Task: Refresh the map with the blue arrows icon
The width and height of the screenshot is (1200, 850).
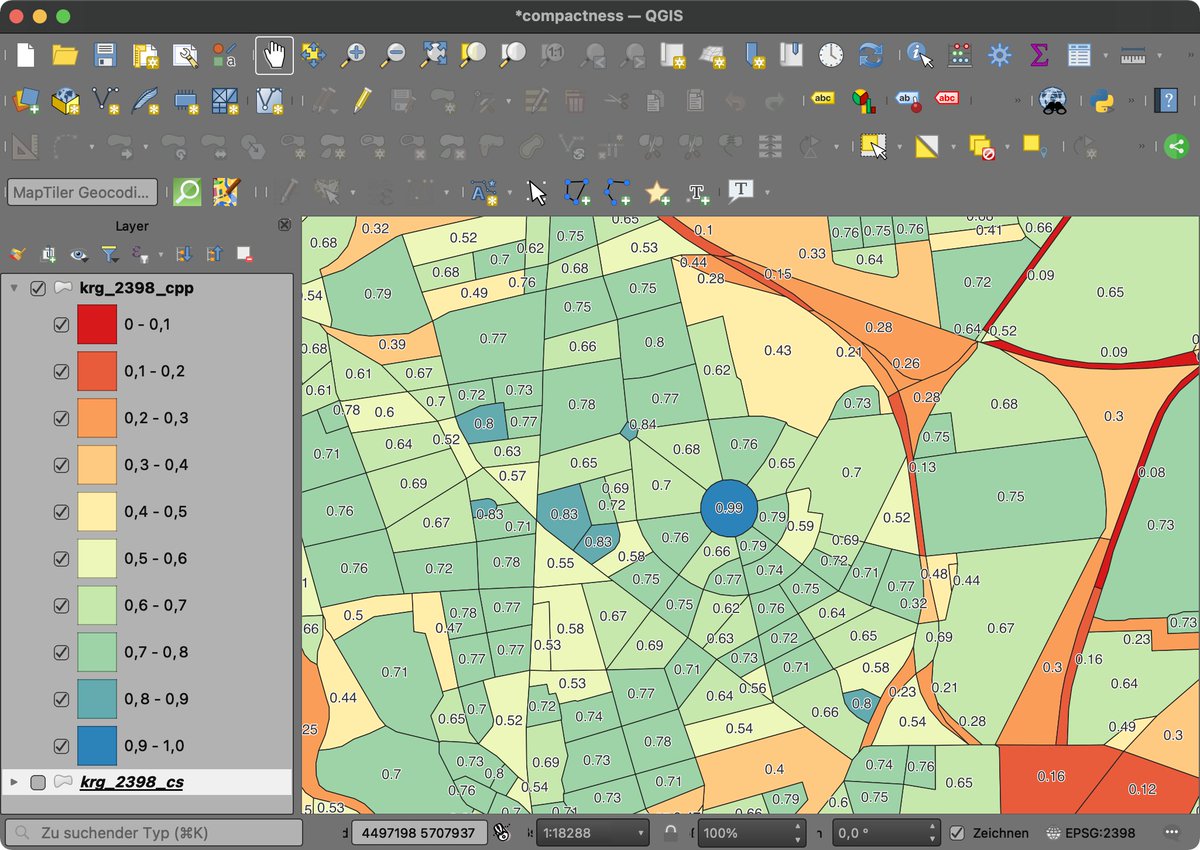Action: pyautogui.click(x=871, y=55)
